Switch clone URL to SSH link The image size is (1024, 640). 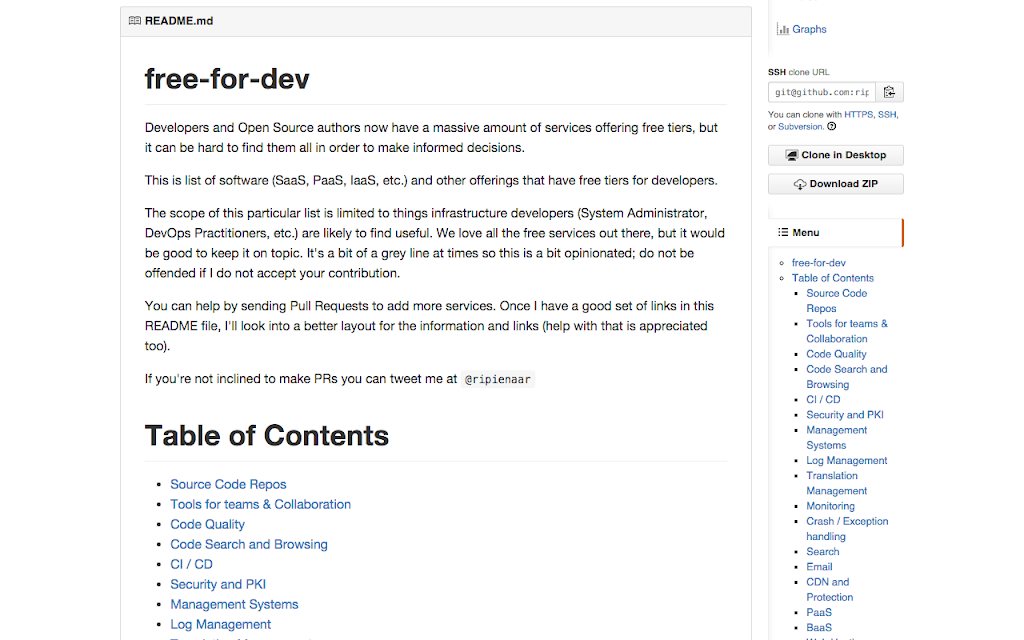tap(887, 114)
